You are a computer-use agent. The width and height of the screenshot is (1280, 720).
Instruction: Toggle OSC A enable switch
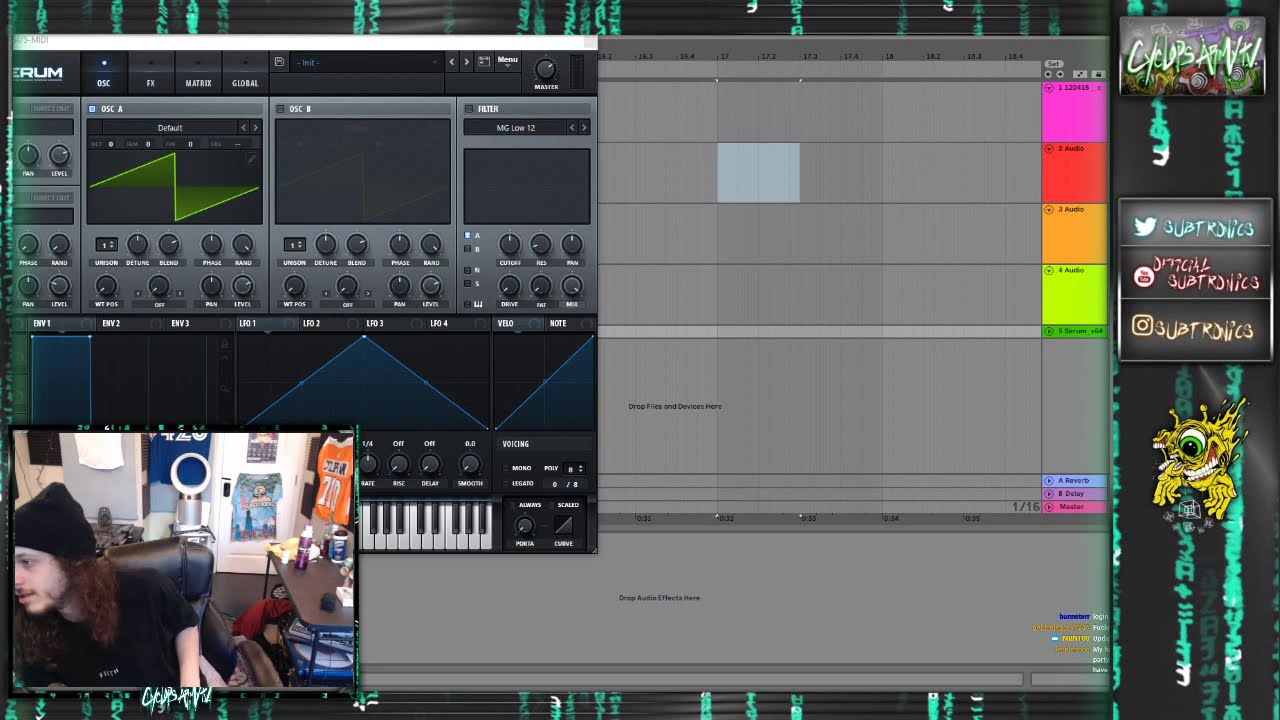tap(92, 109)
